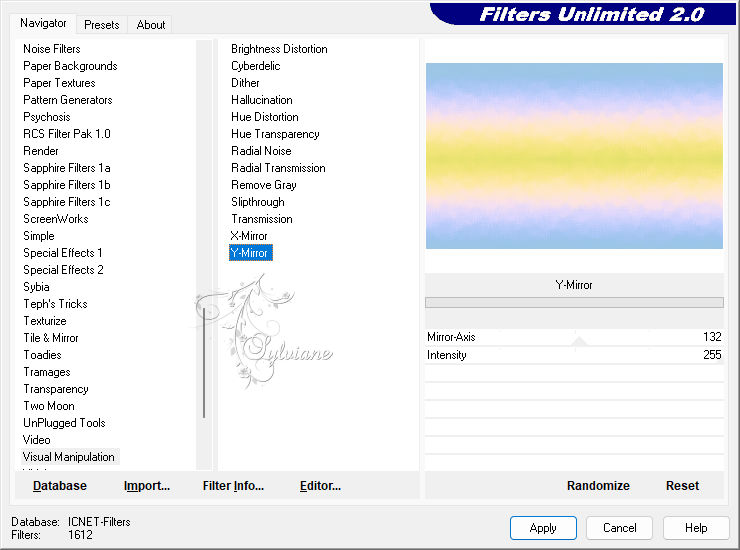
Task: Click Import... button
Action: (x=147, y=486)
